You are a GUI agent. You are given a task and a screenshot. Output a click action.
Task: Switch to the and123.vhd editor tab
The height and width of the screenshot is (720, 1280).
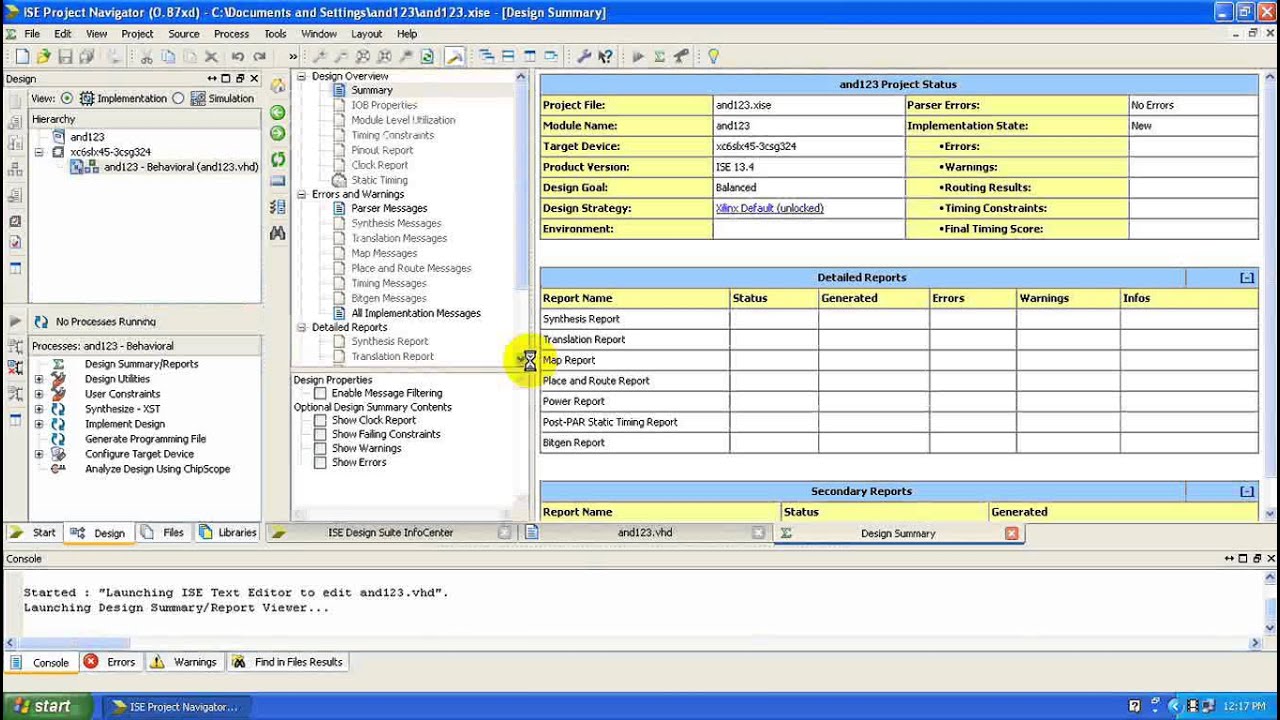[644, 533]
